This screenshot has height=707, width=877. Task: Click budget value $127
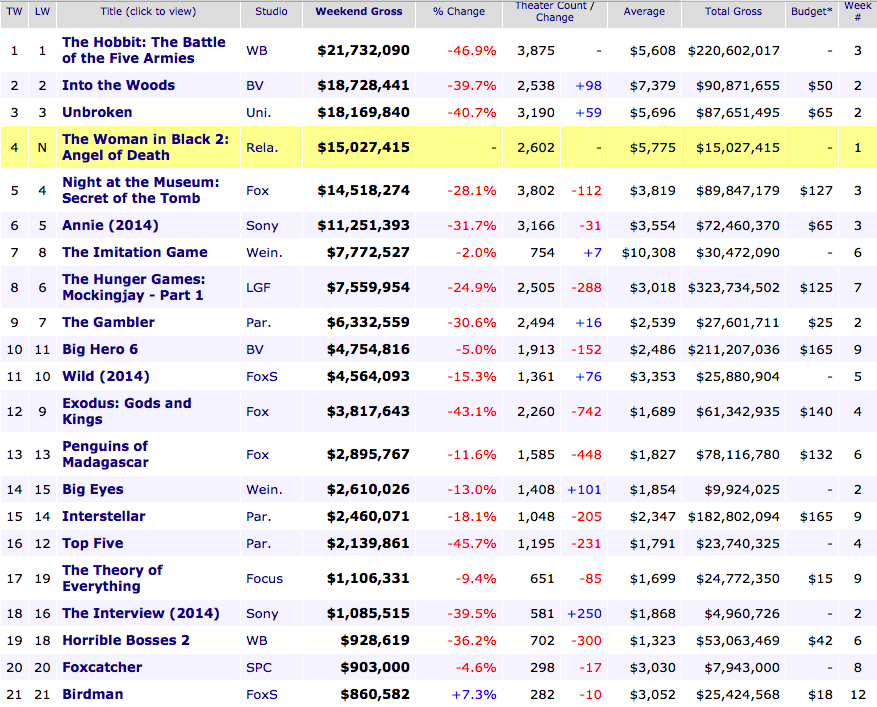pyautogui.click(x=816, y=191)
